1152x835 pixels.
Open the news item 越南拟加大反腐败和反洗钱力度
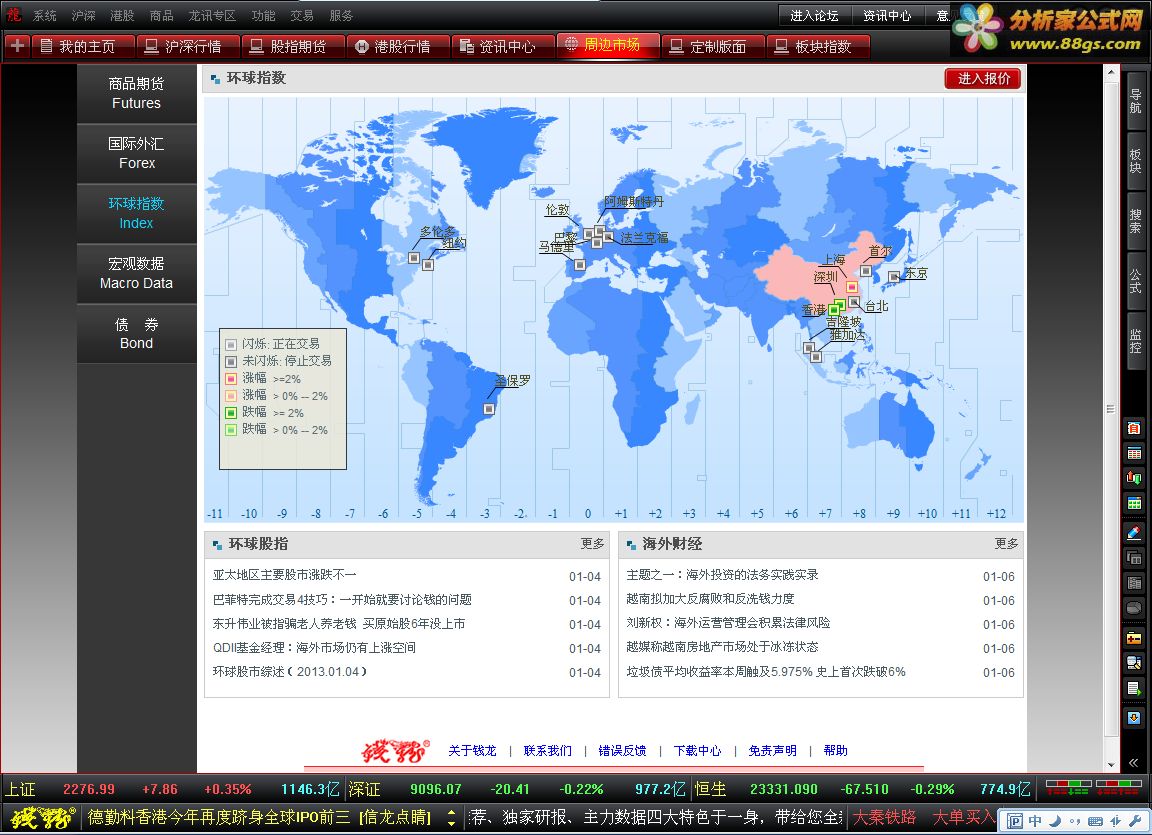click(710, 599)
